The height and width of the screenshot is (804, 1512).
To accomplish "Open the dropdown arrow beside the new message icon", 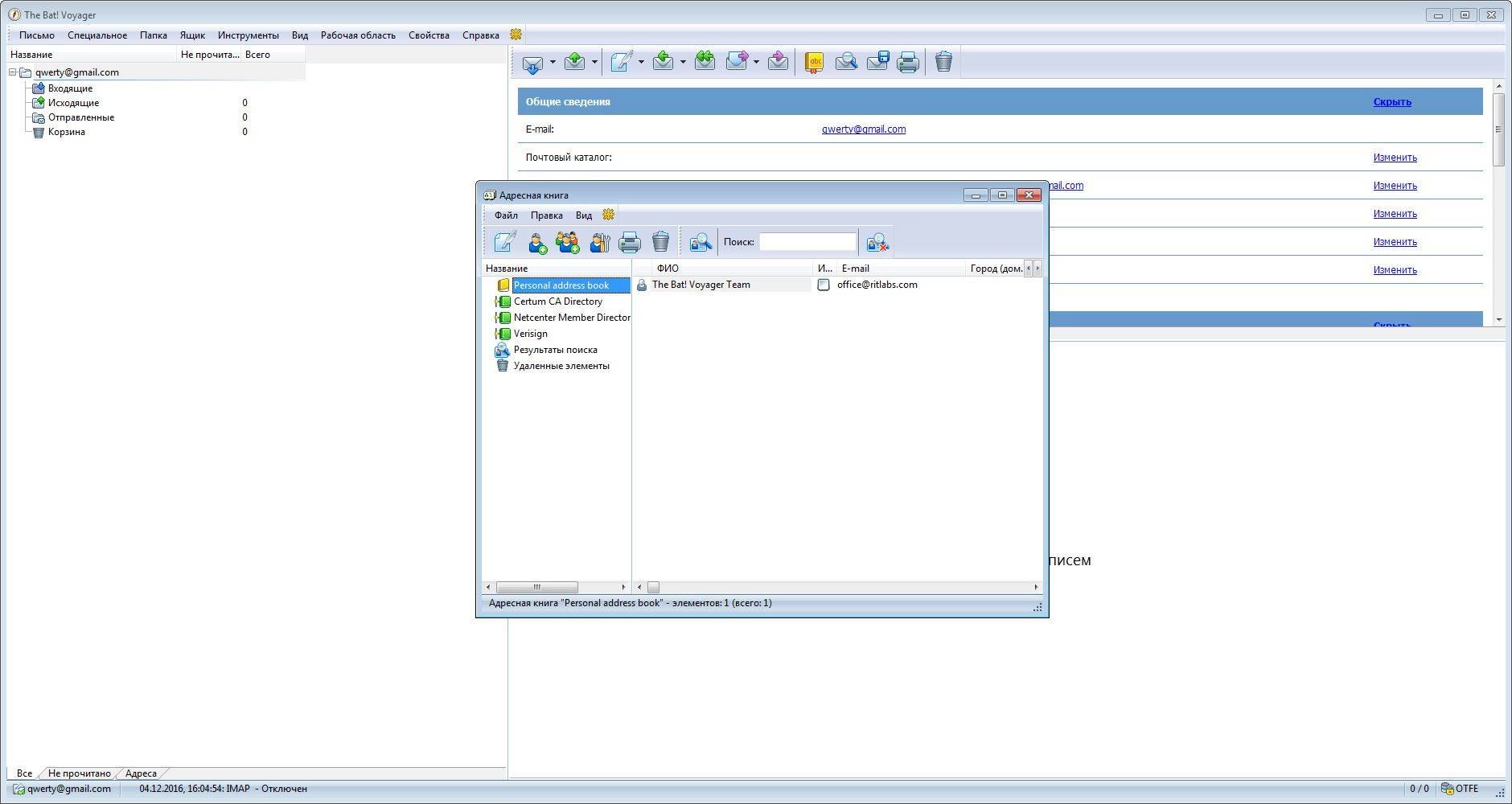I will tap(641, 62).
